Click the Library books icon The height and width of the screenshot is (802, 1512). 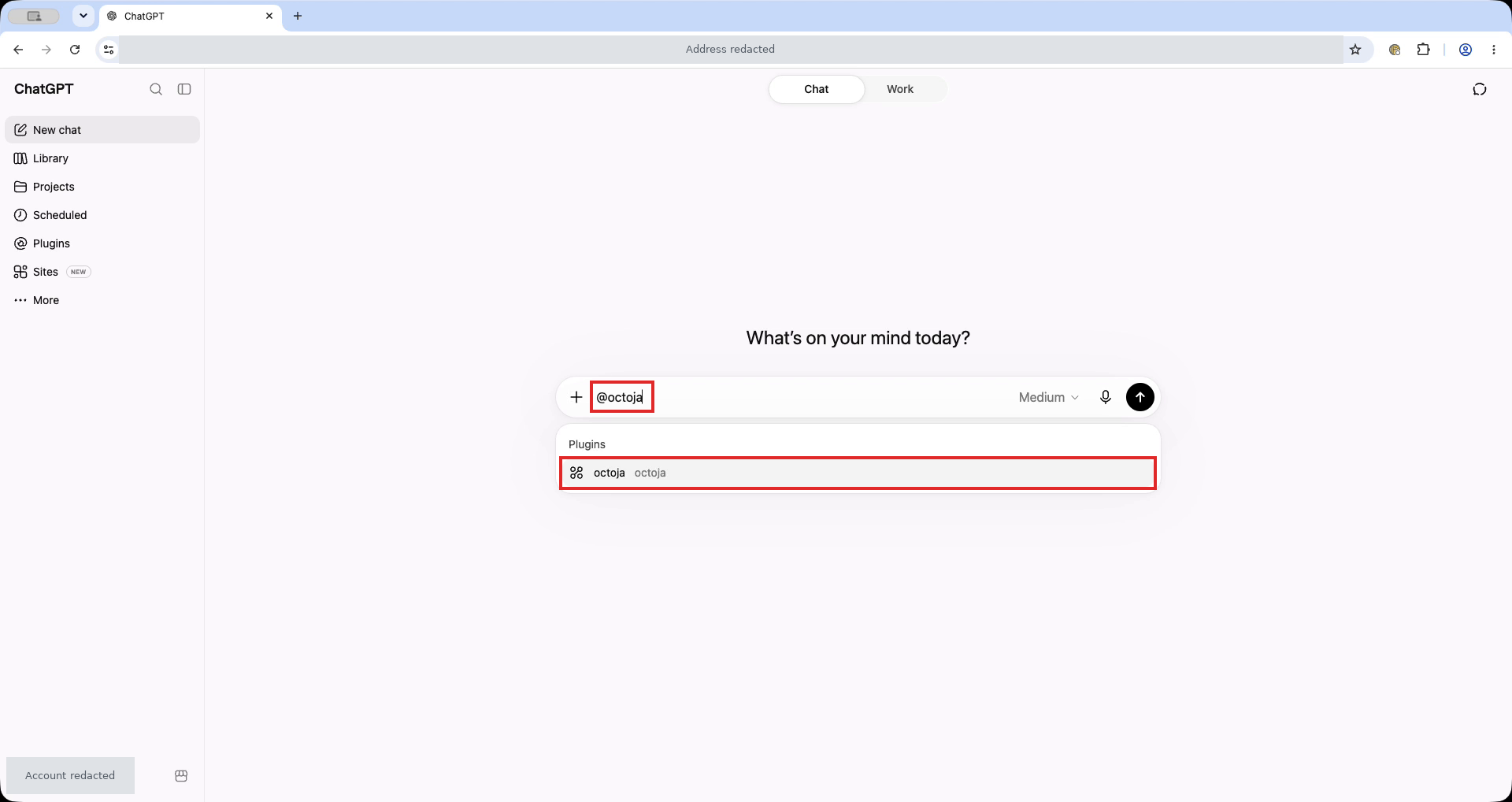click(x=20, y=158)
